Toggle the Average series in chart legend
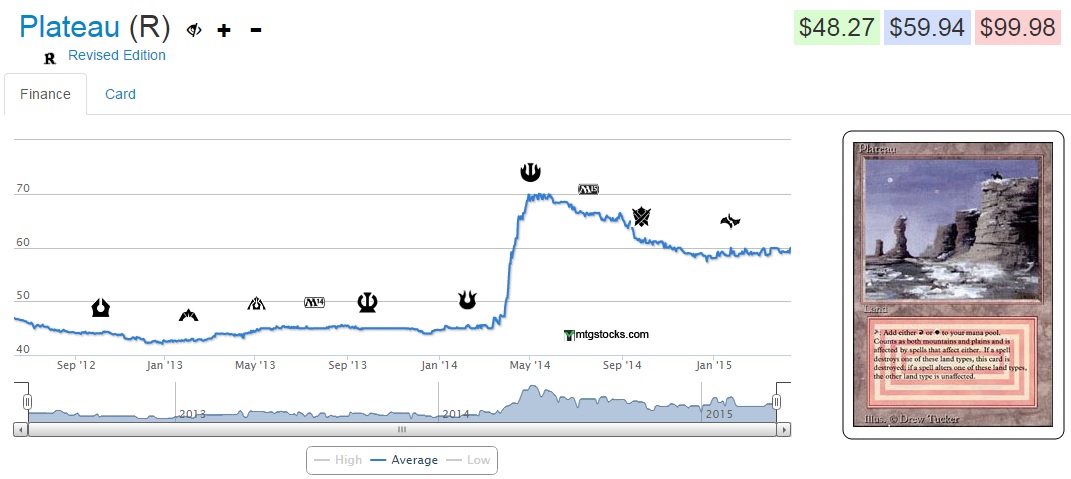1071x479 pixels. [x=404, y=460]
